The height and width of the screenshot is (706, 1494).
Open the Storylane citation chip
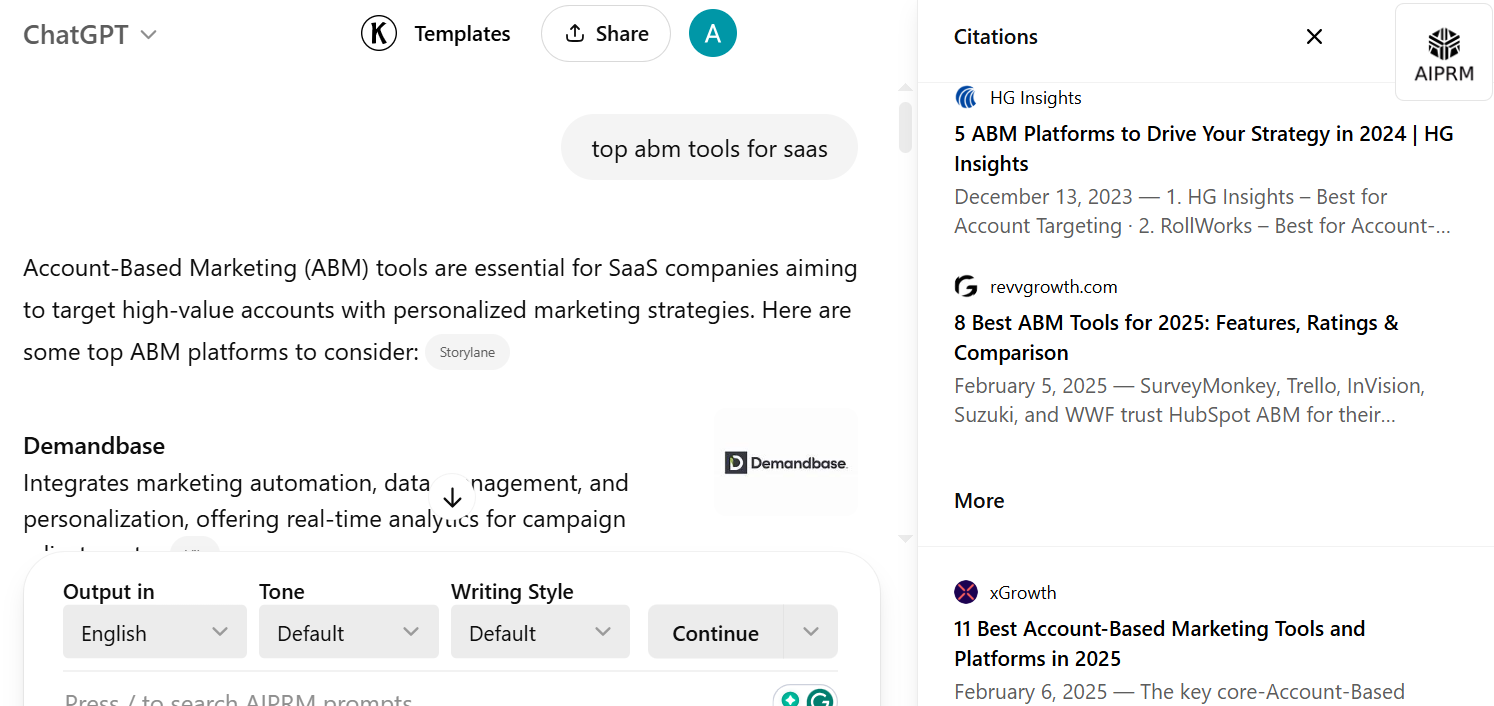pyautogui.click(x=467, y=352)
